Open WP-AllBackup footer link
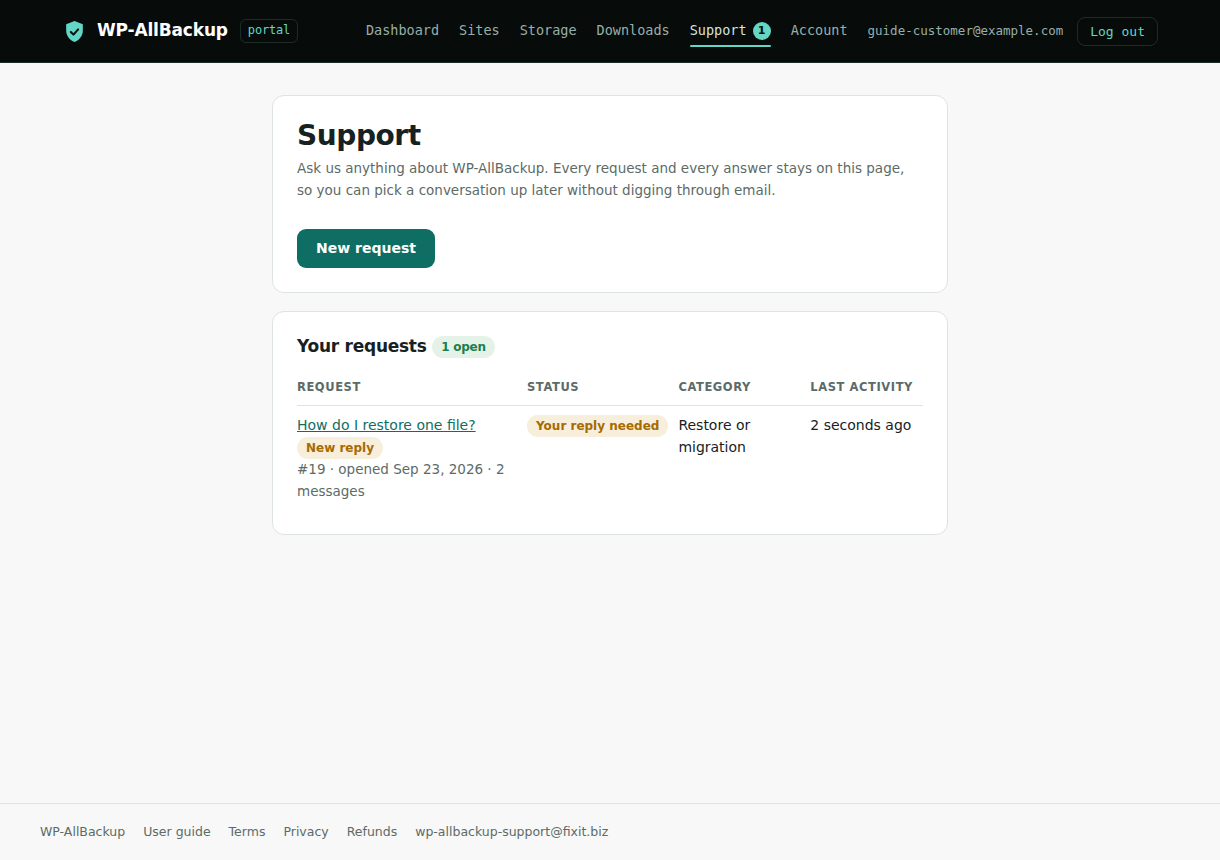Viewport: 1220px width, 860px height. 82,832
